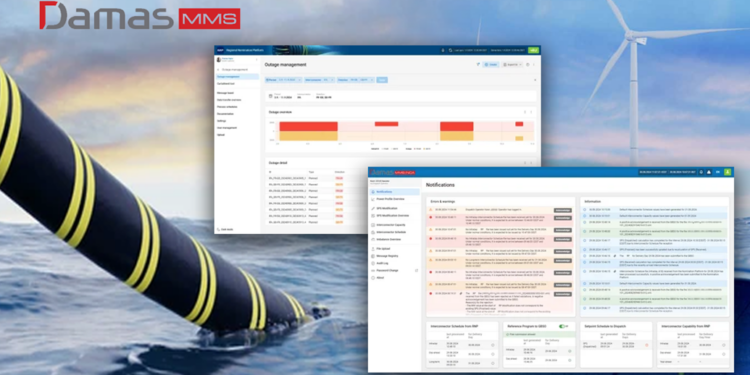Screen dimensions: 750x375
Task: Acknowledge the first warning notification
Action: 562,210
